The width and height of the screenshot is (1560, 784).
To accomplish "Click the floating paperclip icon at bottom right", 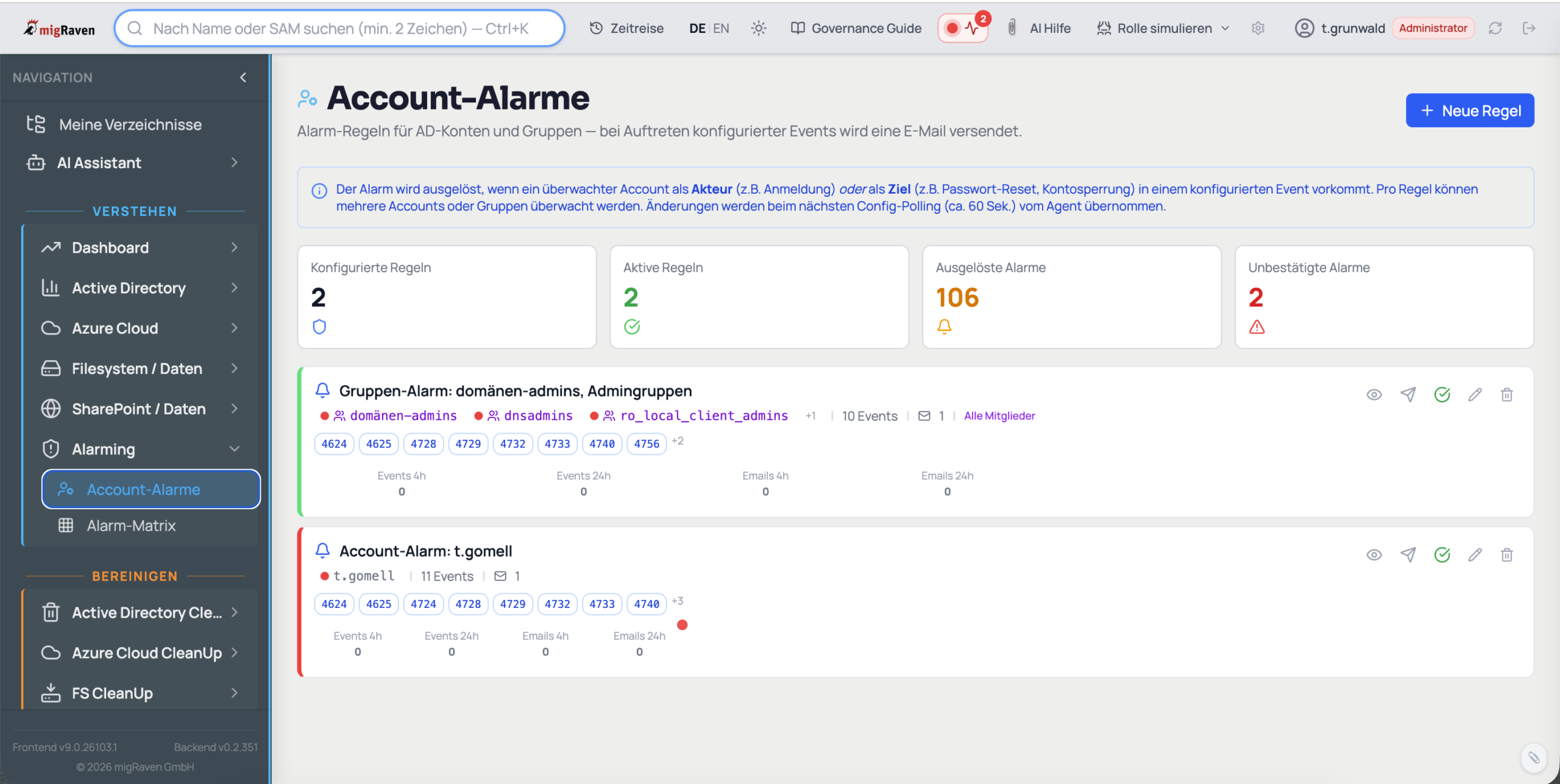I will [1533, 757].
